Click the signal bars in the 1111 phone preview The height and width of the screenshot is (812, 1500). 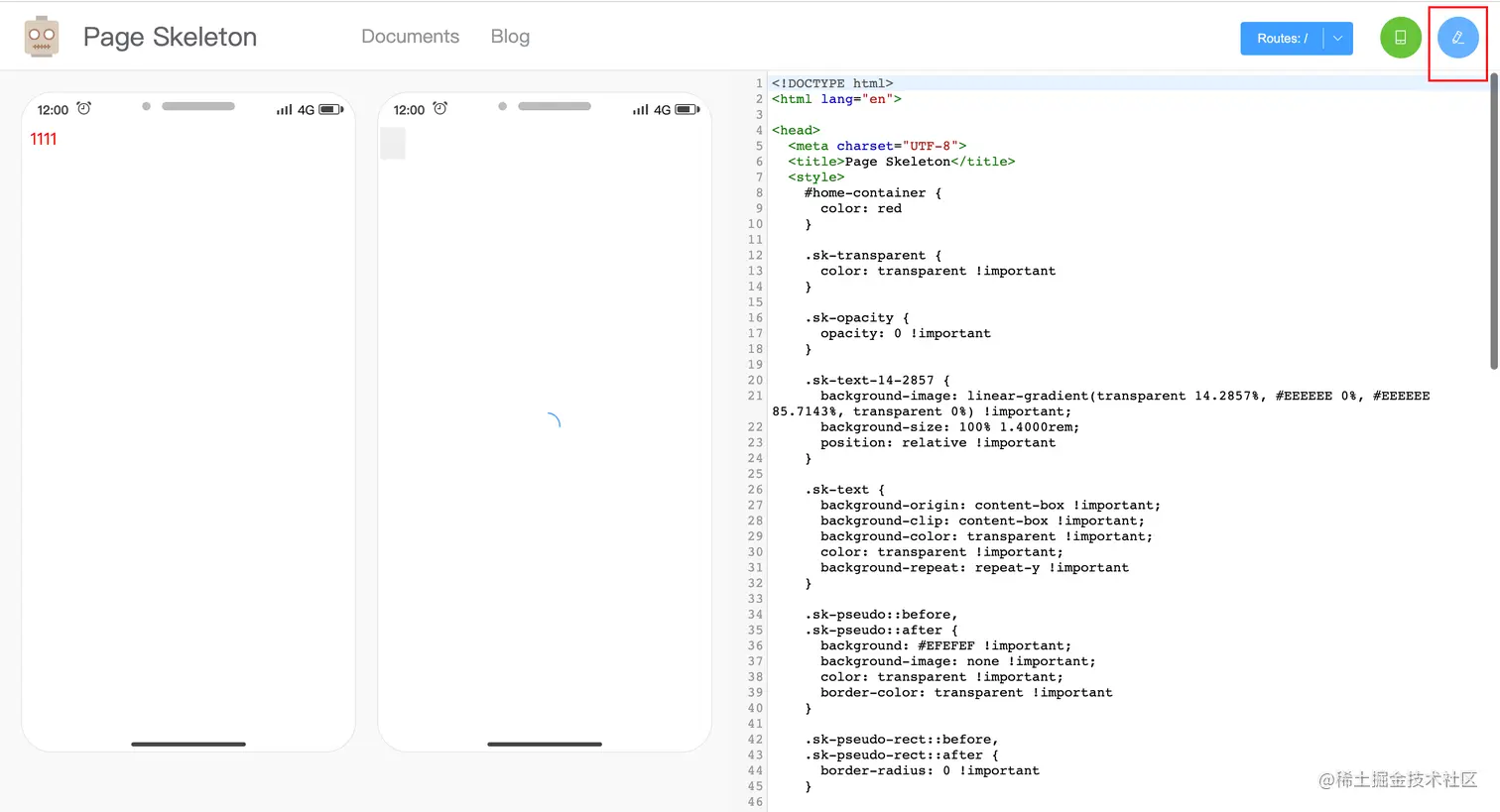[x=285, y=110]
